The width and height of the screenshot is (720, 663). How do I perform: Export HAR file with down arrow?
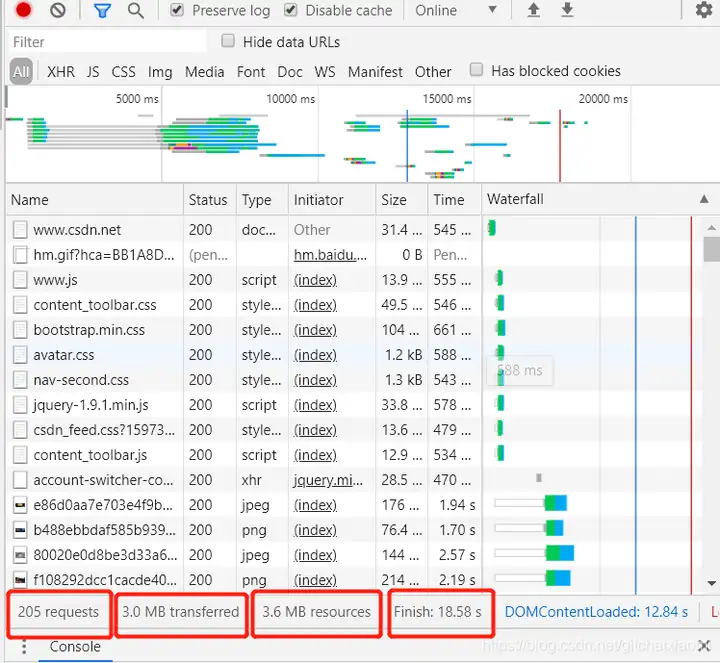pyautogui.click(x=567, y=10)
